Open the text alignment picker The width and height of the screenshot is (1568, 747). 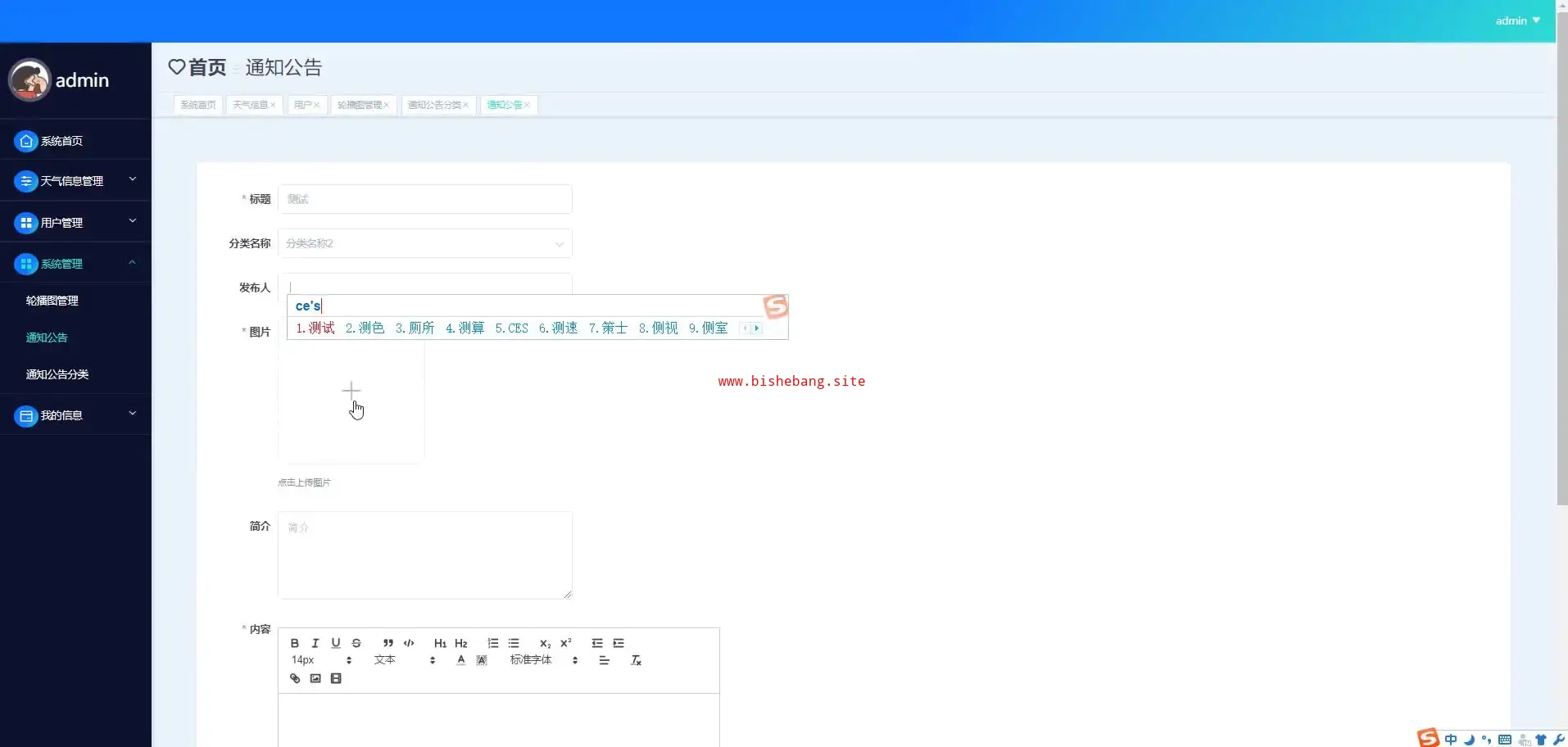[605, 660]
